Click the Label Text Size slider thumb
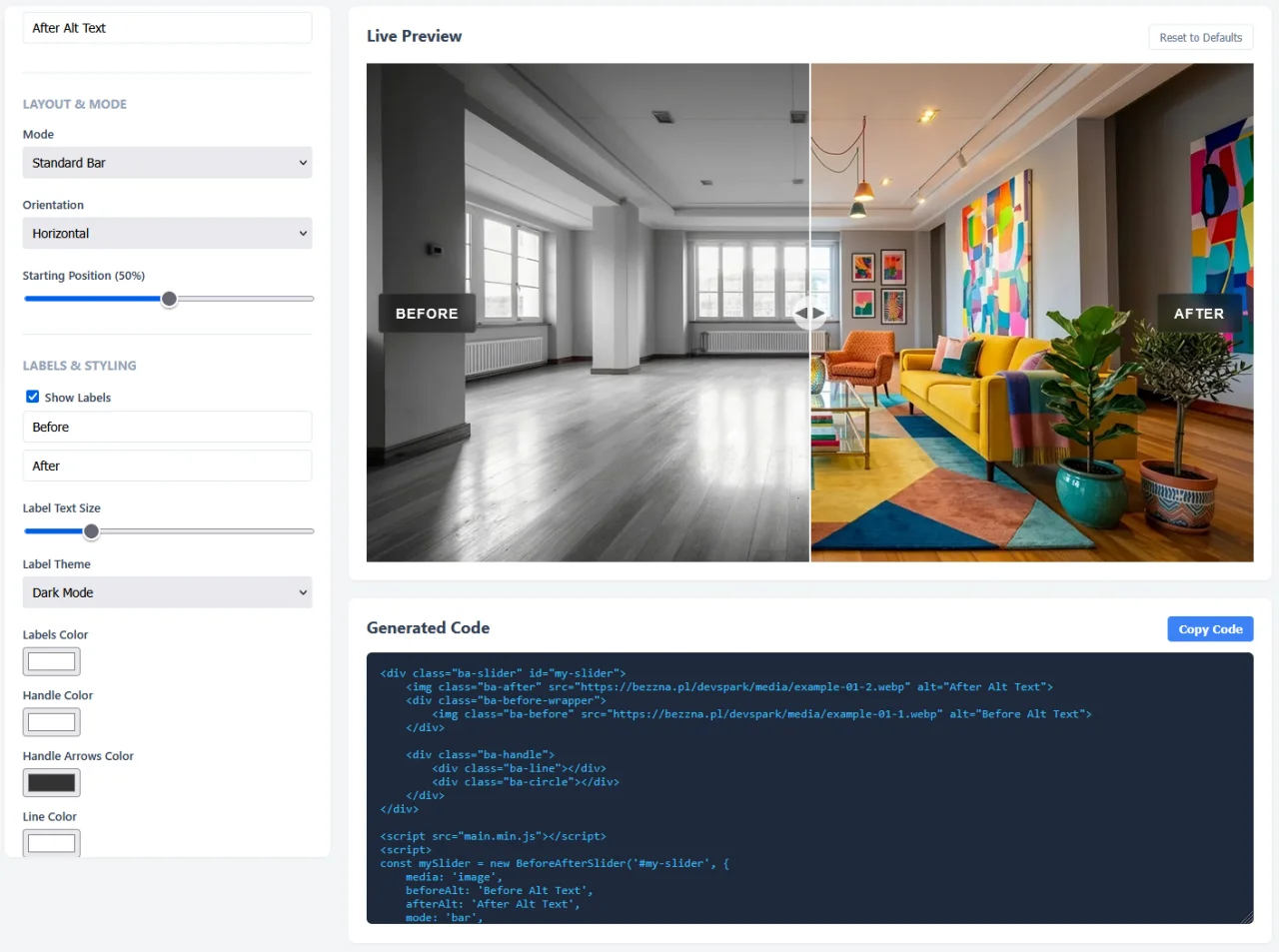Screen dimensions: 1279x952 91,531
